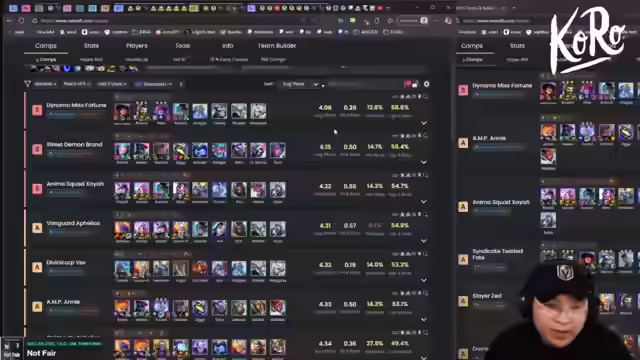This screenshot has height=360, width=640.
Task: Click the A badge beside Syndicate Twisted Fate
Action: click(x=463, y=259)
